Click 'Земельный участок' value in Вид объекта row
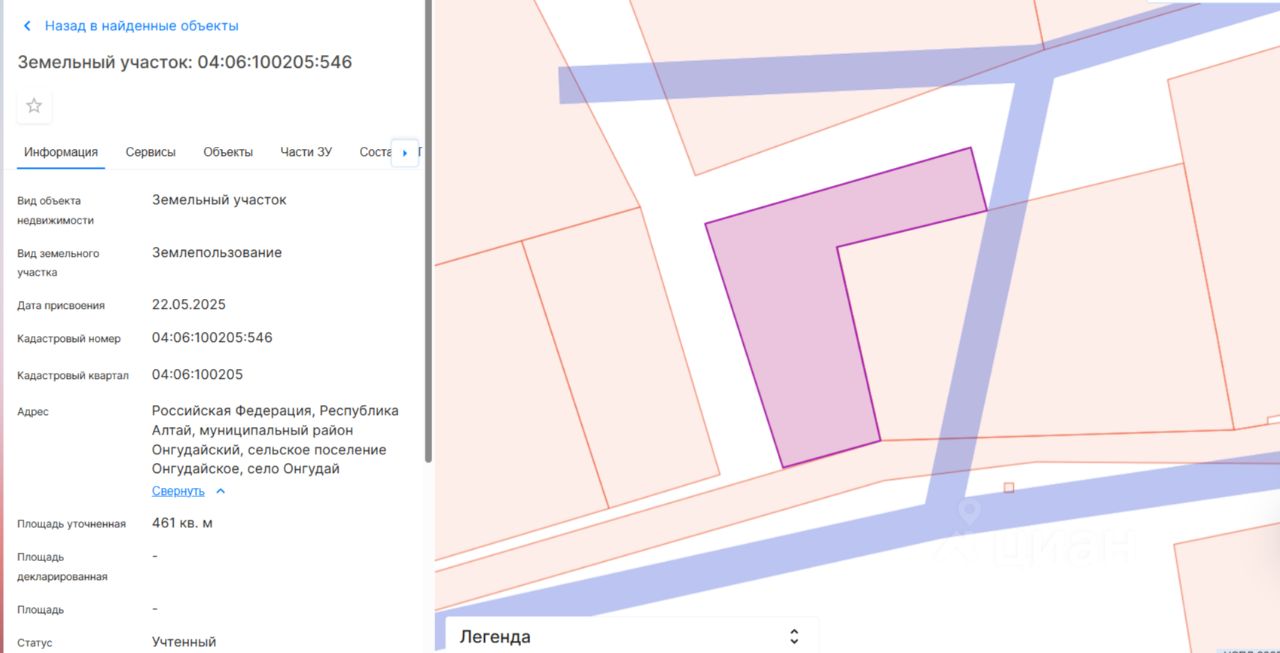This screenshot has height=653, width=1280. click(x=219, y=200)
